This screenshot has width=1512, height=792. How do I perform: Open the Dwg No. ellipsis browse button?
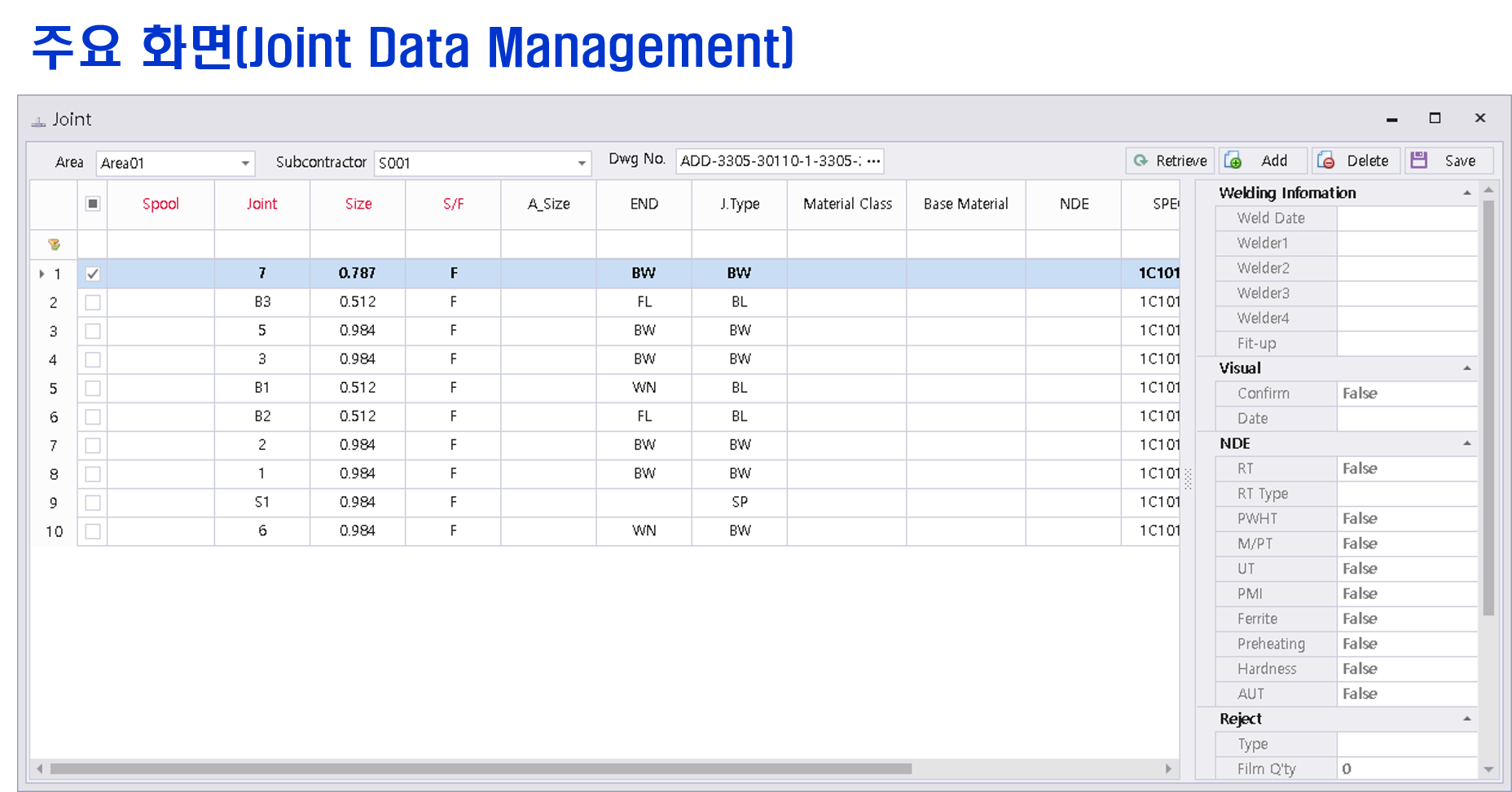tap(873, 161)
